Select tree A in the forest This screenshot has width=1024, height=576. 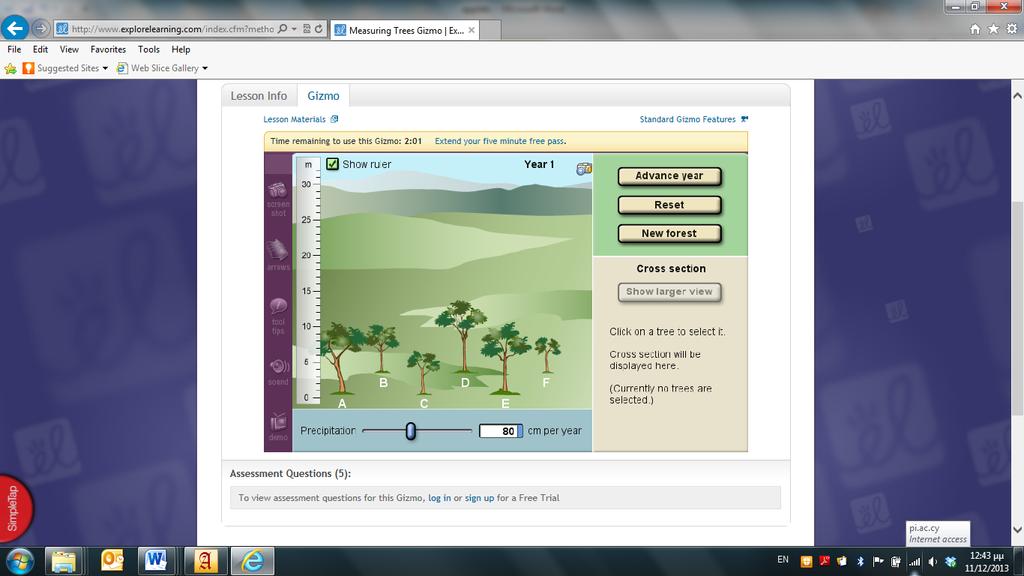[340, 358]
